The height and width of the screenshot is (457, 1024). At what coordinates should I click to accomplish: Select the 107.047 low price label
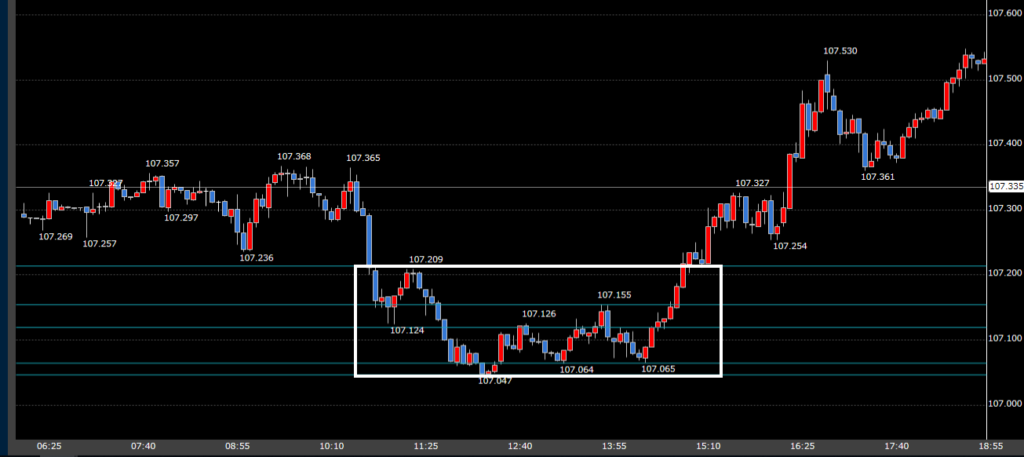tap(495, 381)
